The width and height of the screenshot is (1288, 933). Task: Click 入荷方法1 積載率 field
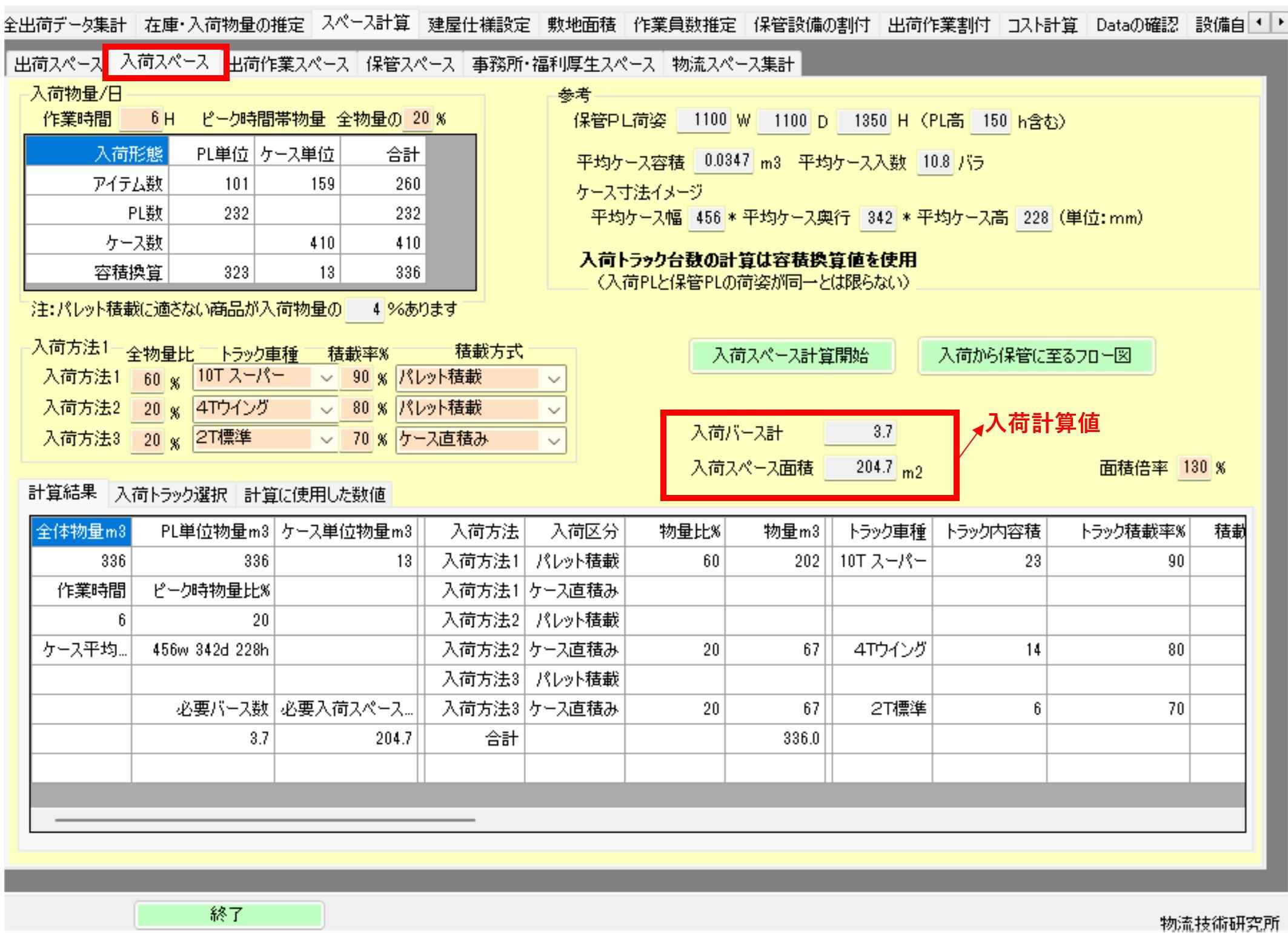click(x=357, y=377)
